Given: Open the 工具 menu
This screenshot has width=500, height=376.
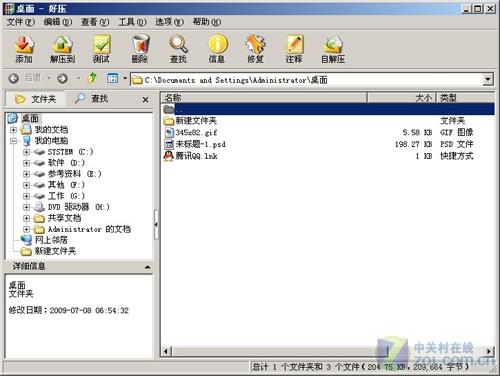Looking at the screenshot, I should pos(132,22).
